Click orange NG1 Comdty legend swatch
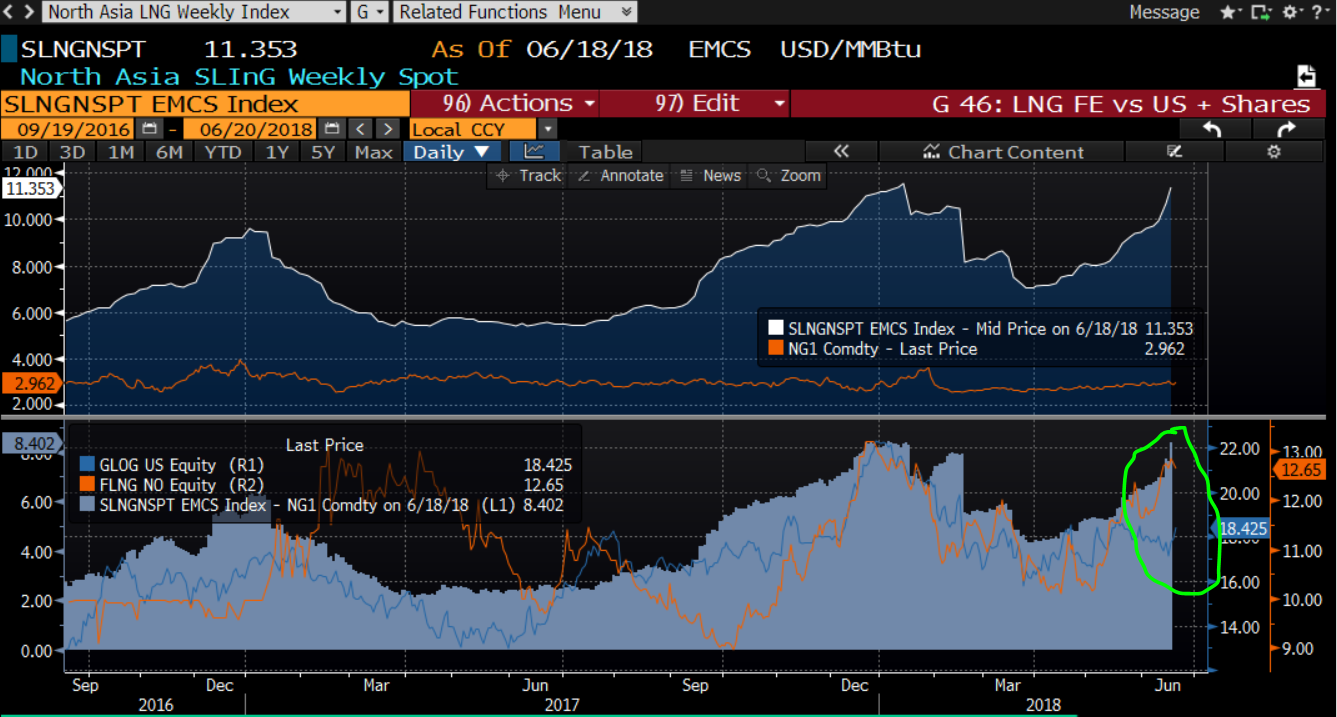Viewport: 1337px width, 717px height. [775, 348]
